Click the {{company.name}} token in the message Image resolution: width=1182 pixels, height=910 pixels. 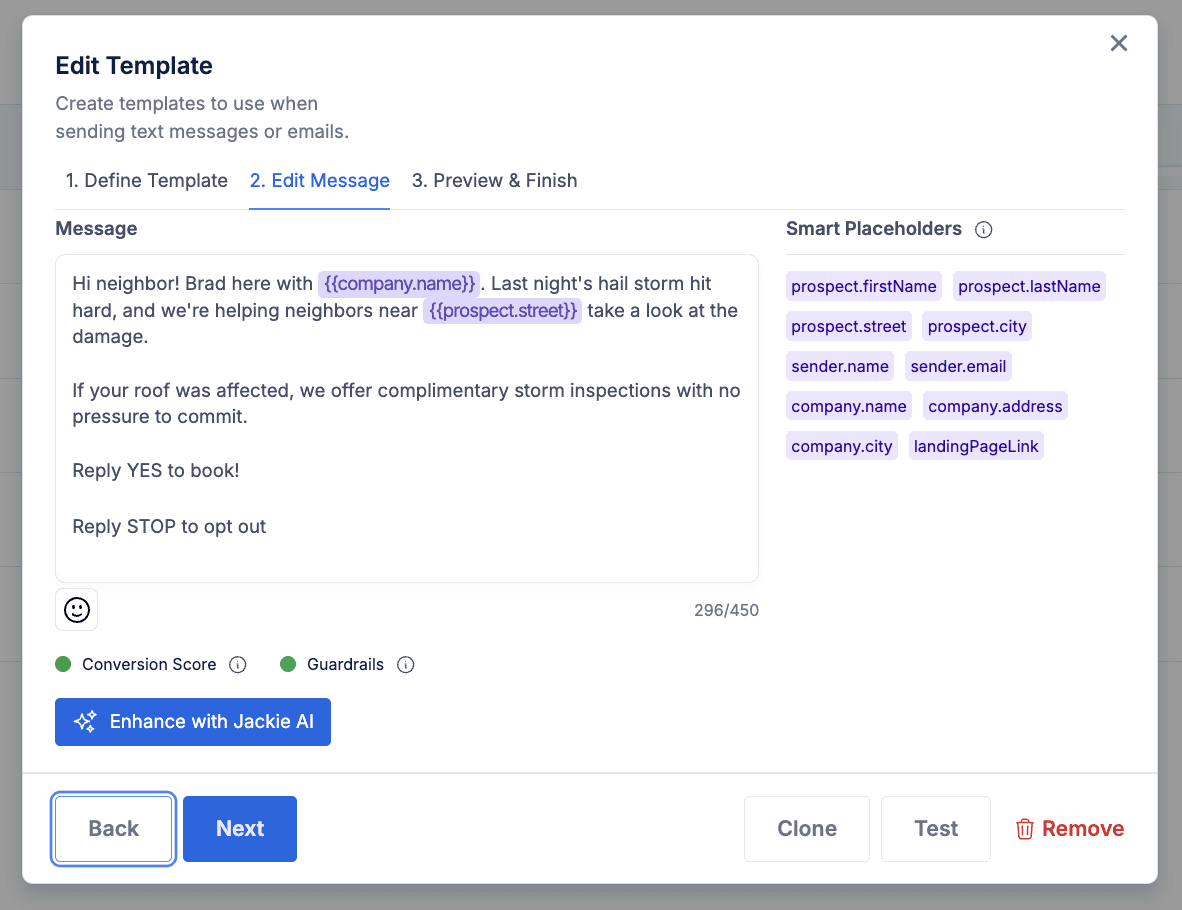[400, 283]
